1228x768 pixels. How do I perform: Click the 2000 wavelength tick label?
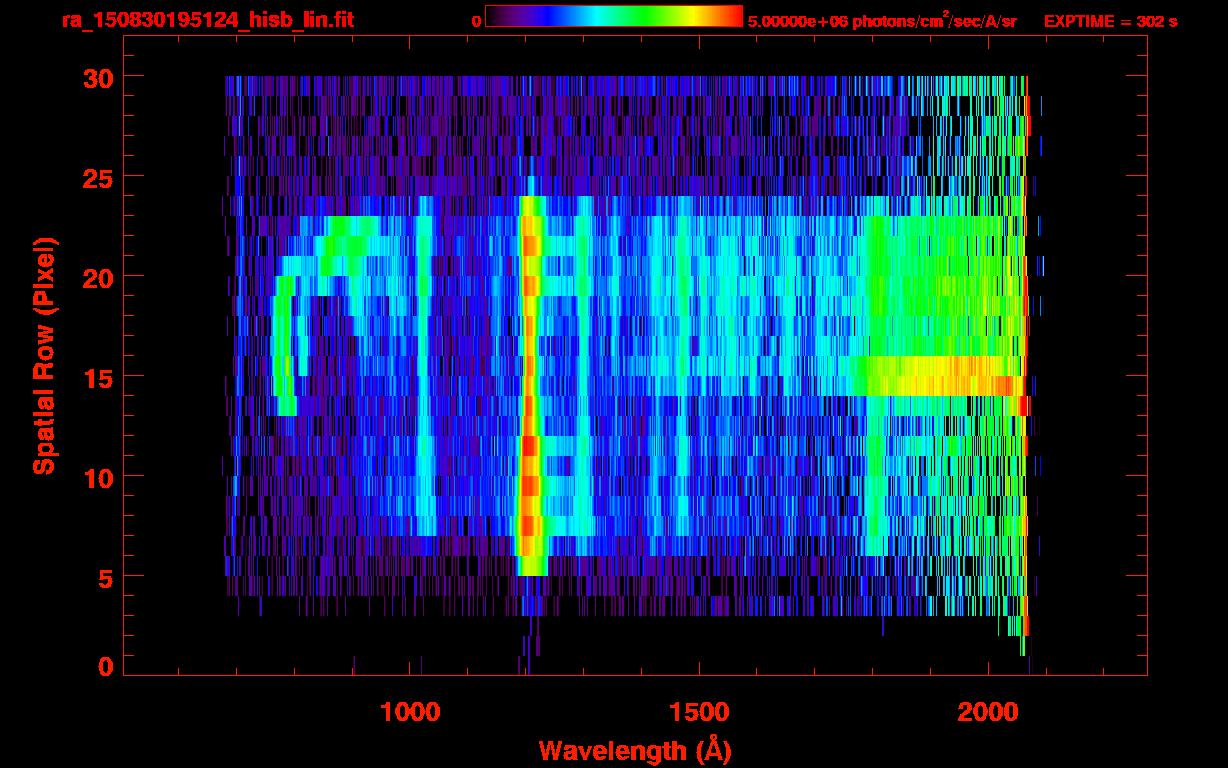click(x=988, y=712)
